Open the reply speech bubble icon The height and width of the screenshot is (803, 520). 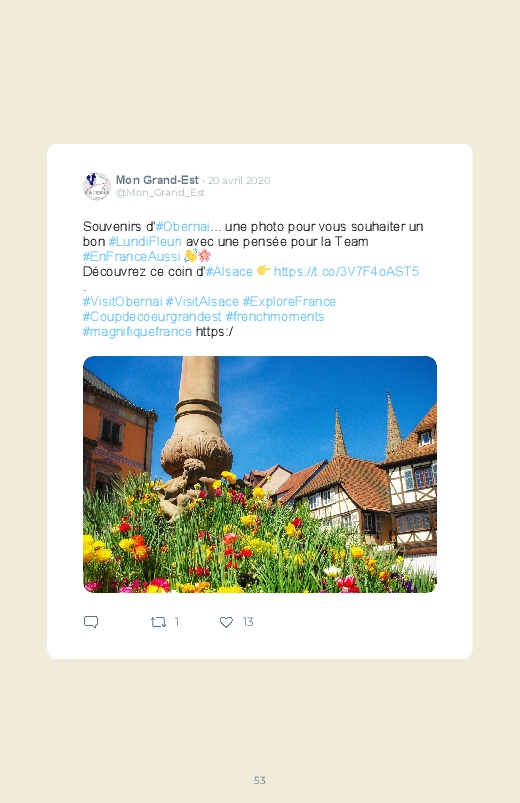[91, 622]
